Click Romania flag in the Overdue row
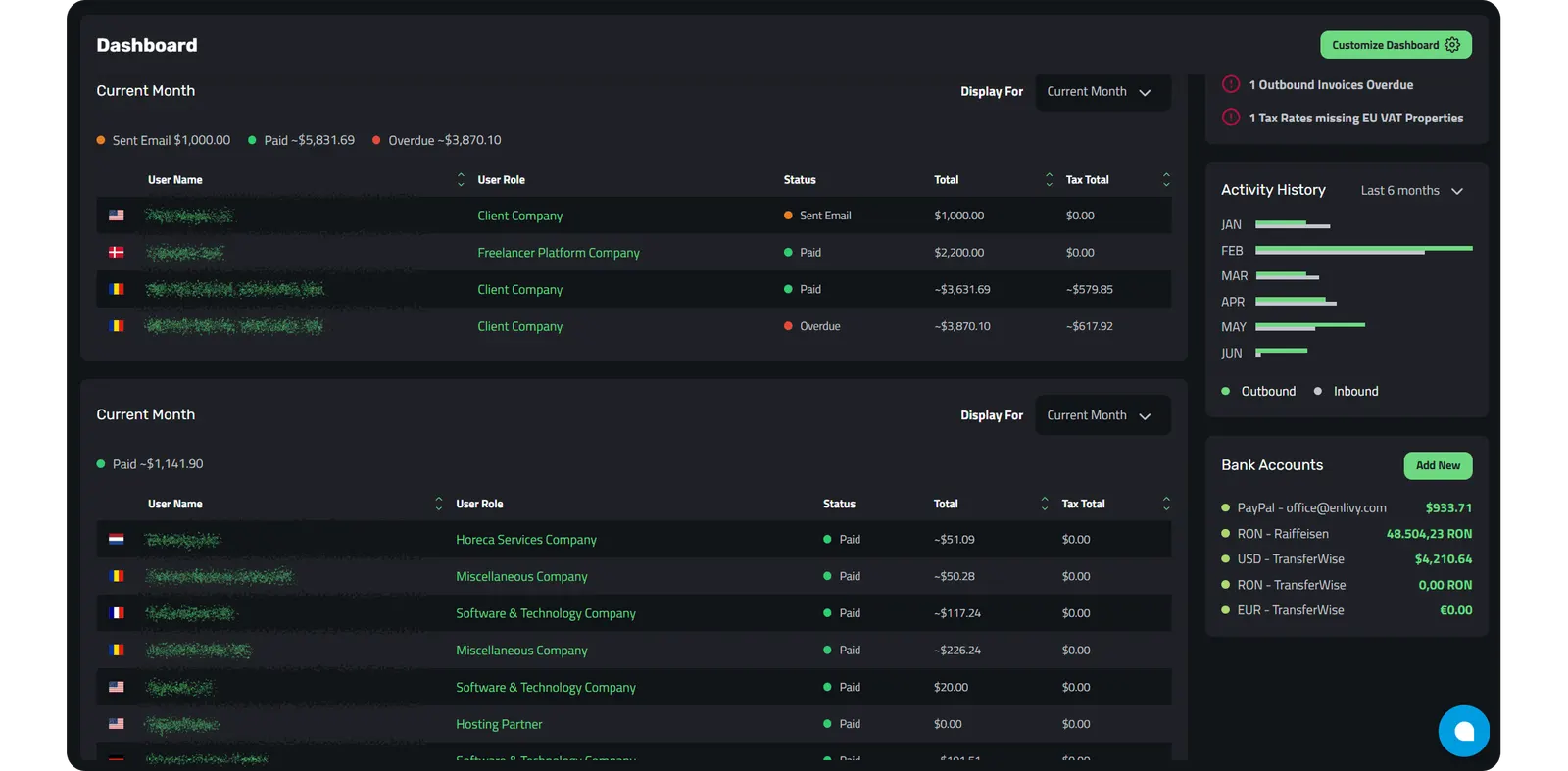Viewport: 1568px width, 771px height. (117, 326)
